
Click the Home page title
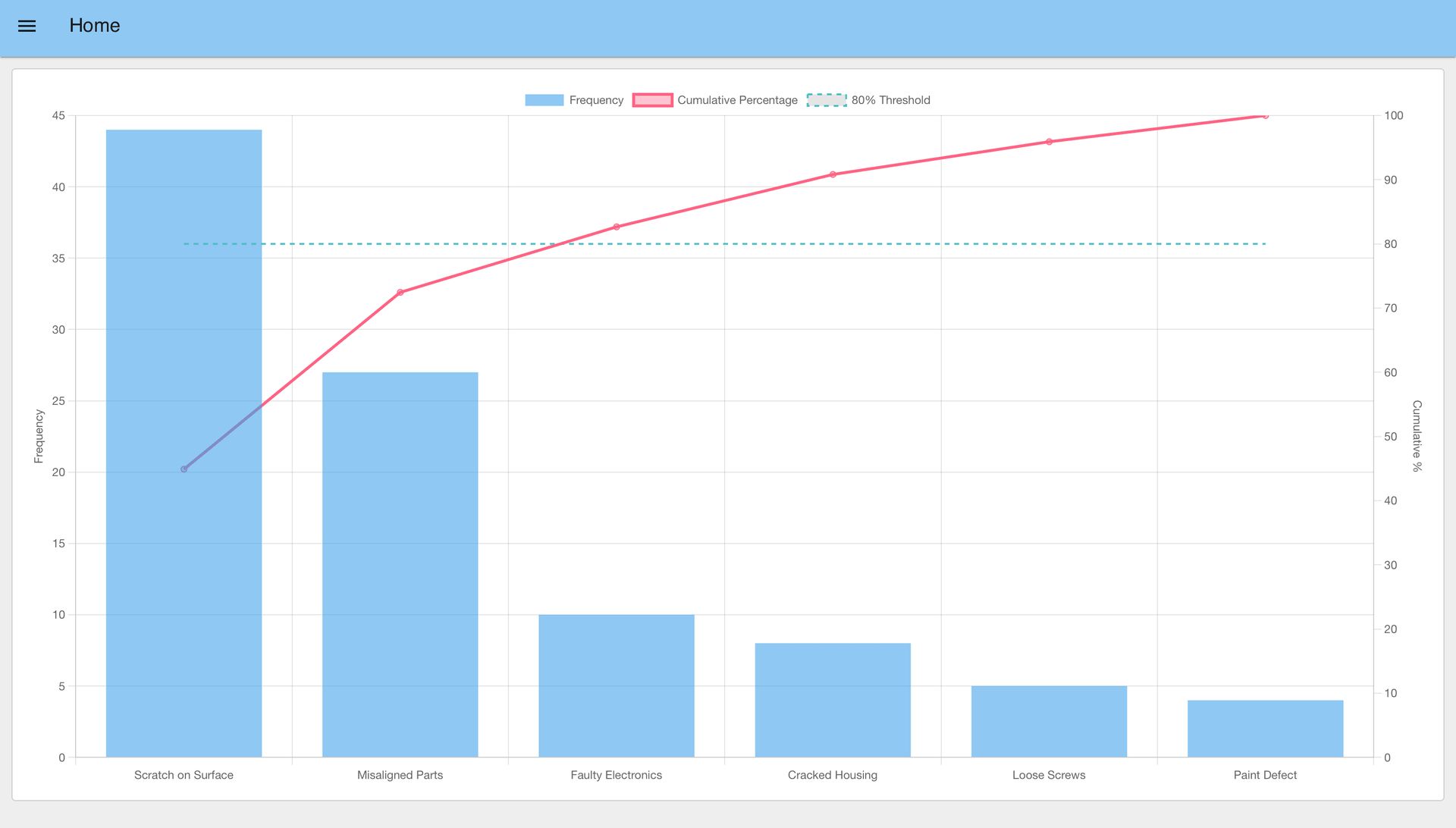(x=94, y=25)
